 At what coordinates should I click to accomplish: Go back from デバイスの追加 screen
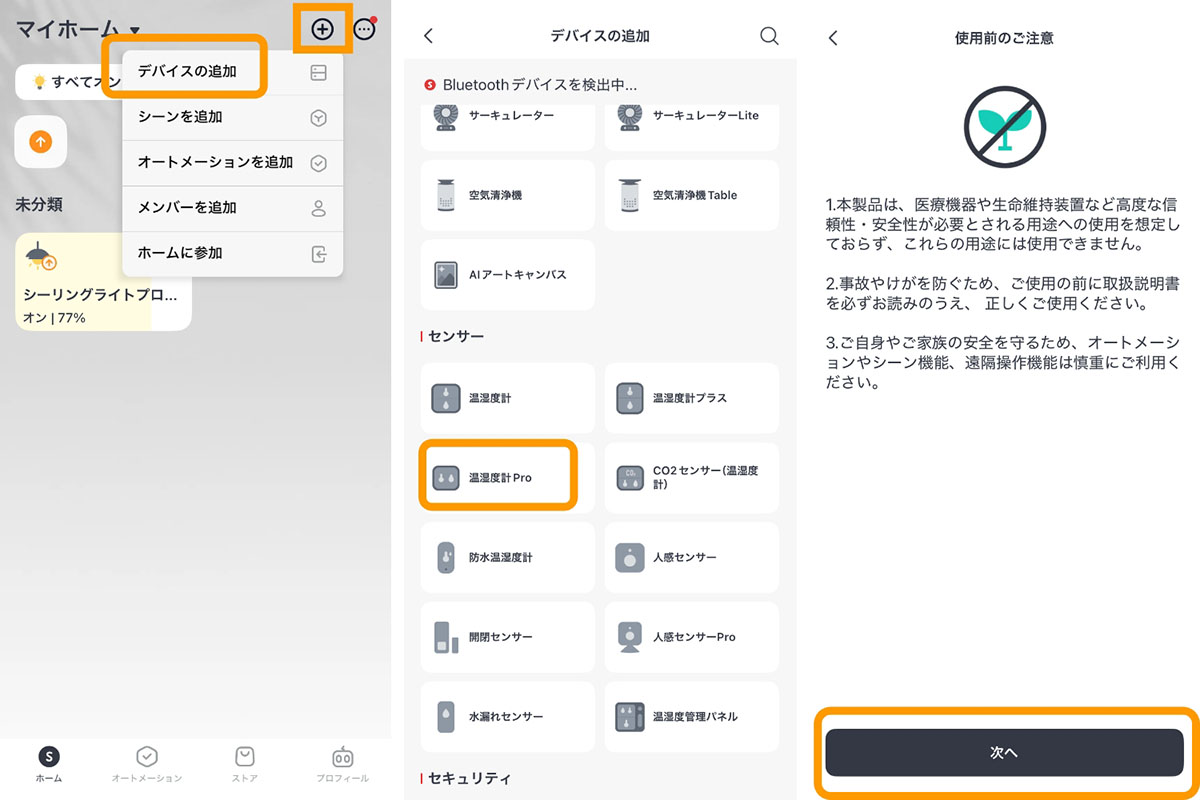pos(428,35)
